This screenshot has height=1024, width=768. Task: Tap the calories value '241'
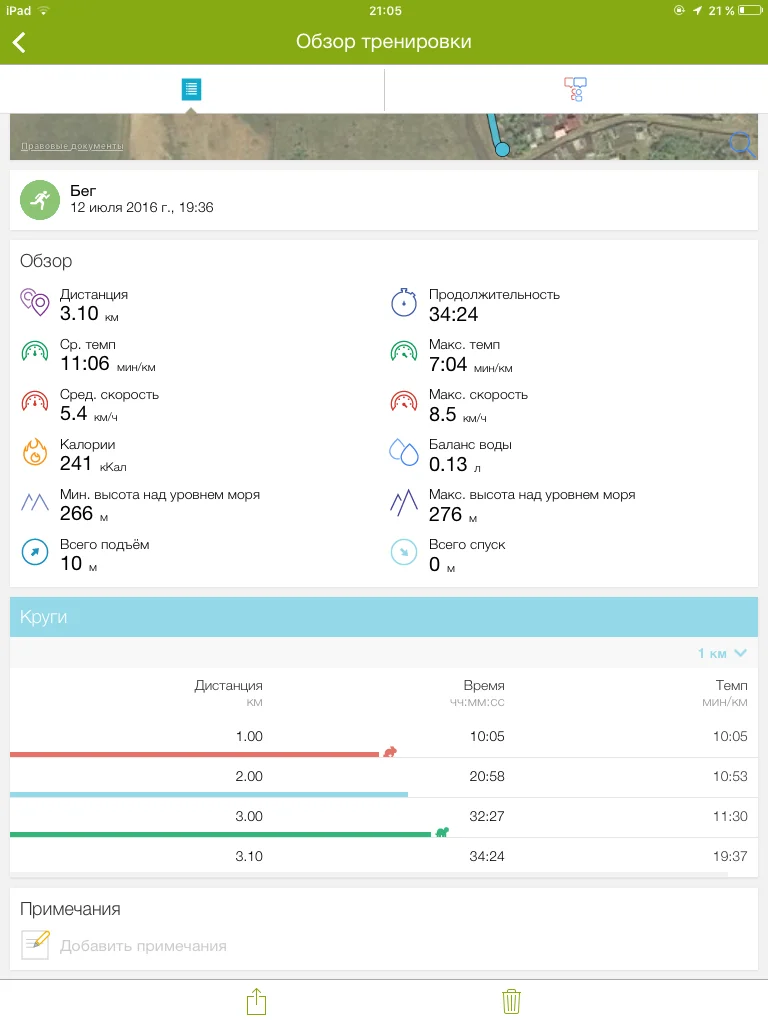(x=76, y=463)
